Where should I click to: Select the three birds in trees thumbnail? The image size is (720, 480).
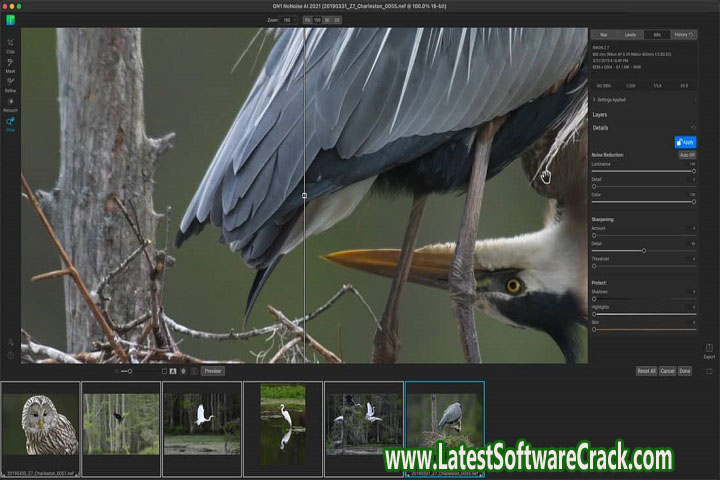pyautogui.click(x=364, y=429)
